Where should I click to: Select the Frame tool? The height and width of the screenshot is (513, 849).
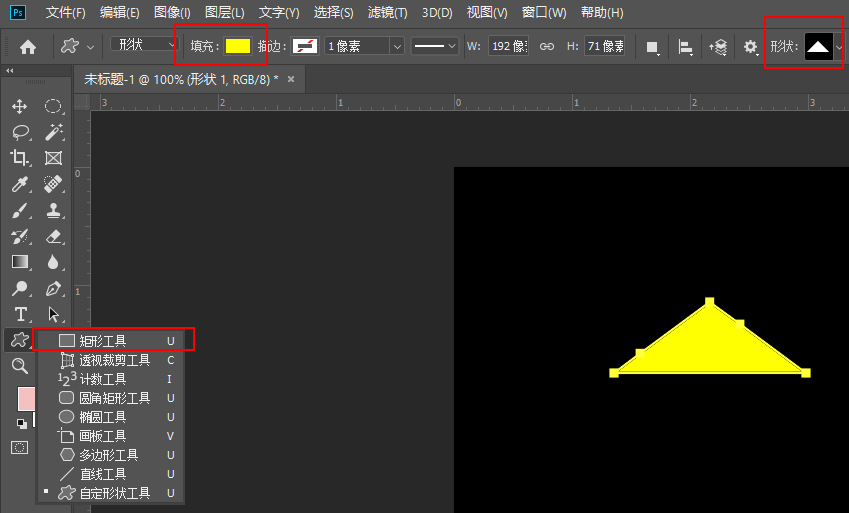53,158
